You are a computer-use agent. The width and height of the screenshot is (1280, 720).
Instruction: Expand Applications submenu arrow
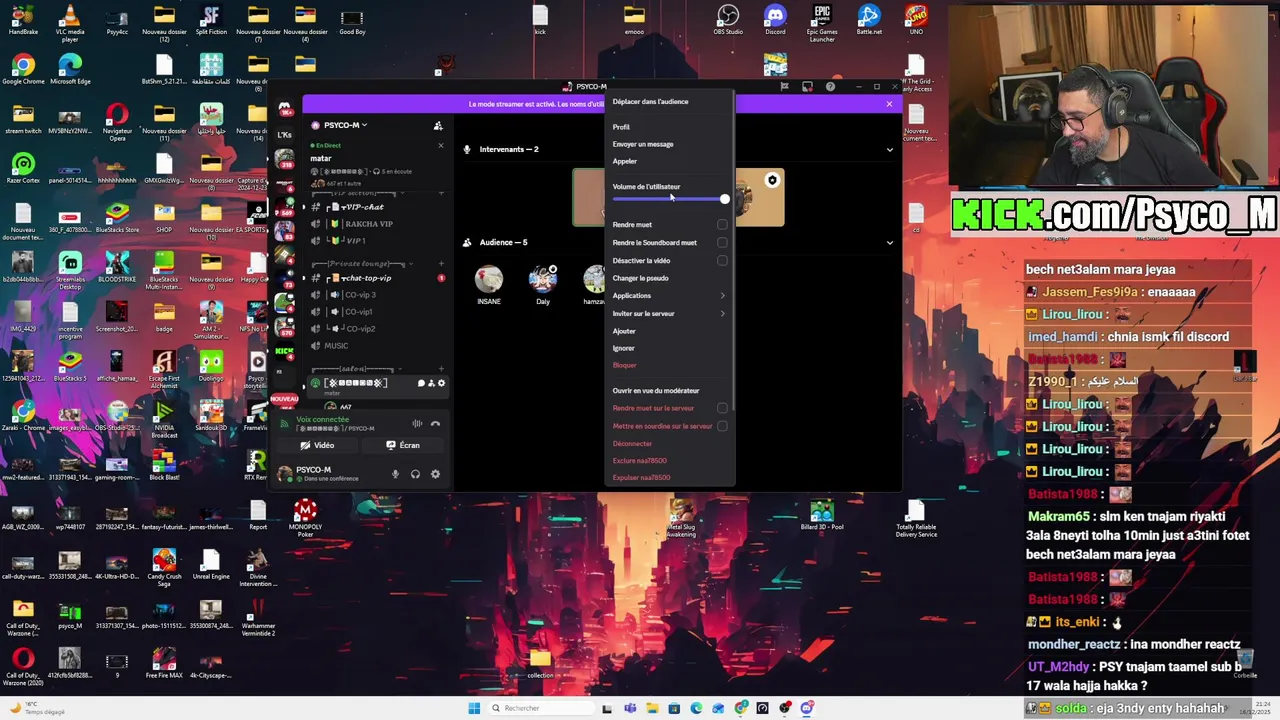(x=723, y=296)
